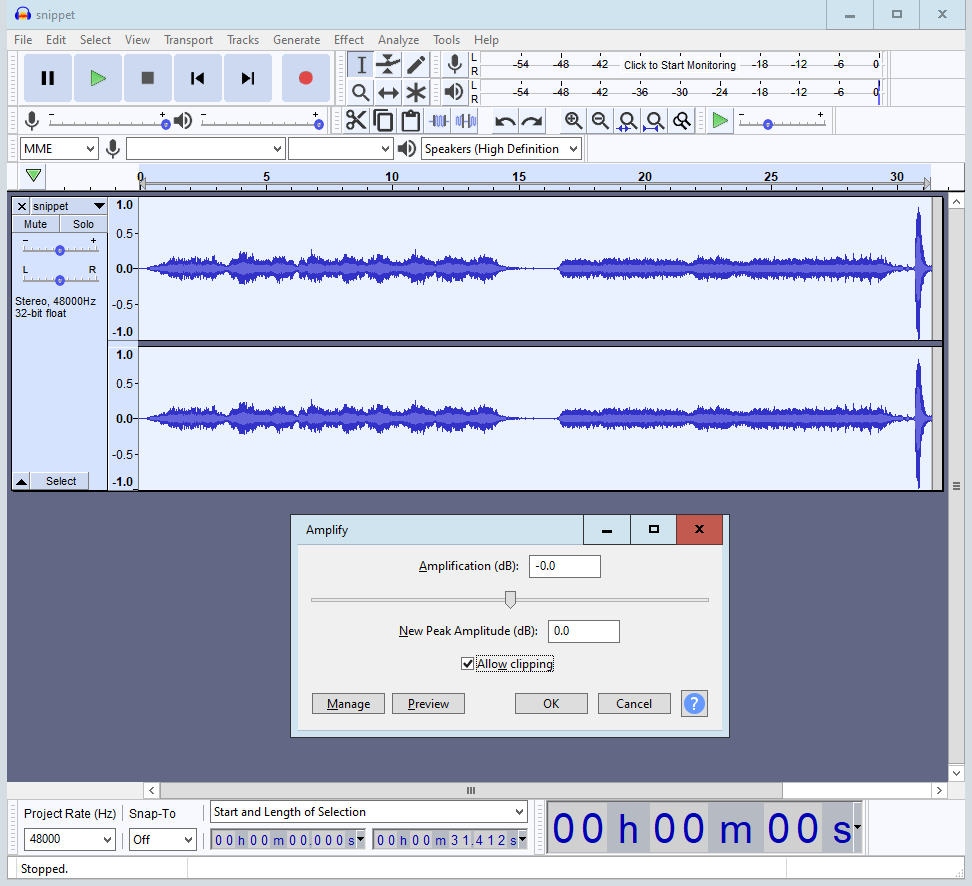Disable the Allow clipping checkbox
Image resolution: width=972 pixels, height=886 pixels.
(x=467, y=664)
